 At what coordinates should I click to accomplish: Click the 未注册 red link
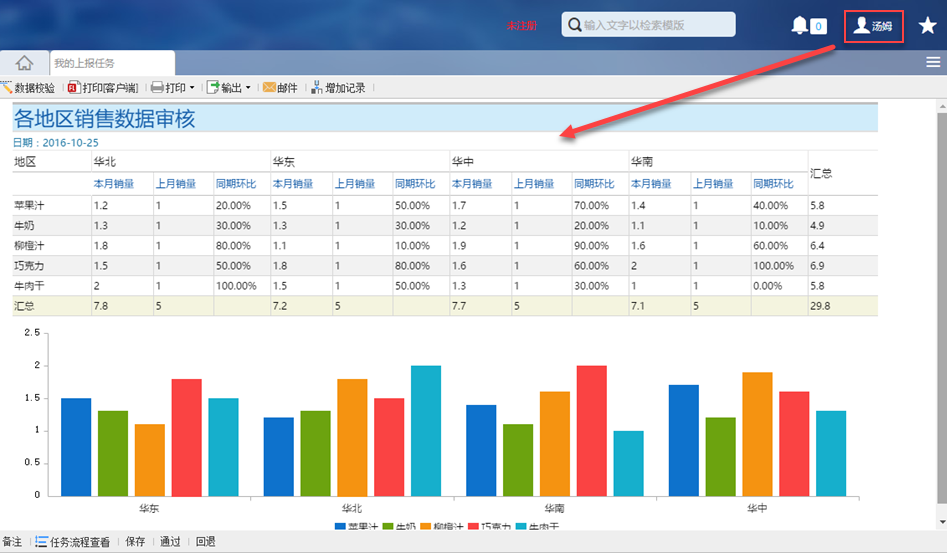pyautogui.click(x=521, y=25)
